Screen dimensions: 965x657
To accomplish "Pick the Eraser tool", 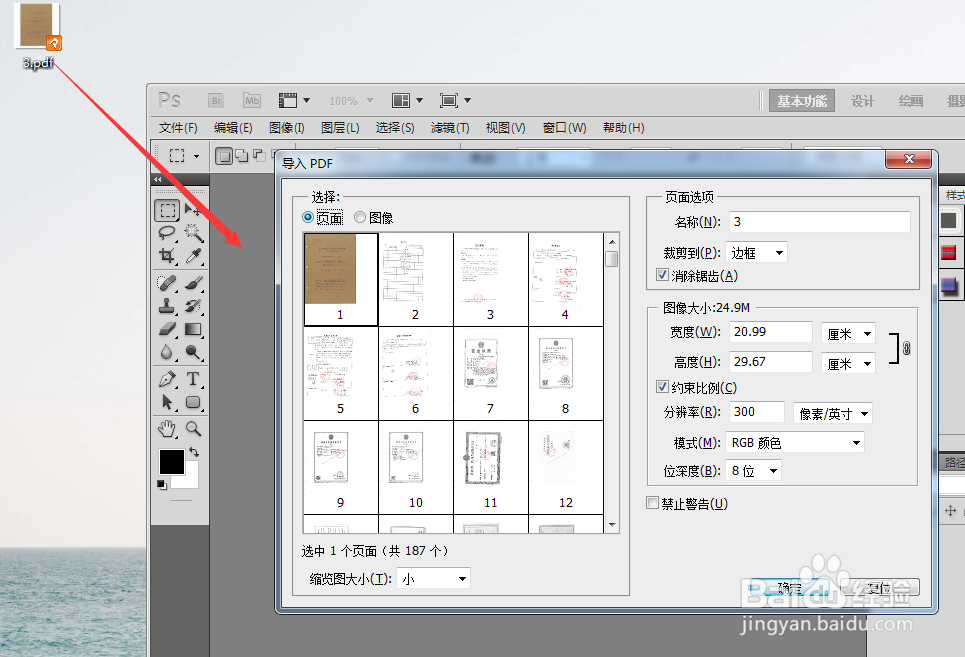I will pyautogui.click(x=166, y=330).
